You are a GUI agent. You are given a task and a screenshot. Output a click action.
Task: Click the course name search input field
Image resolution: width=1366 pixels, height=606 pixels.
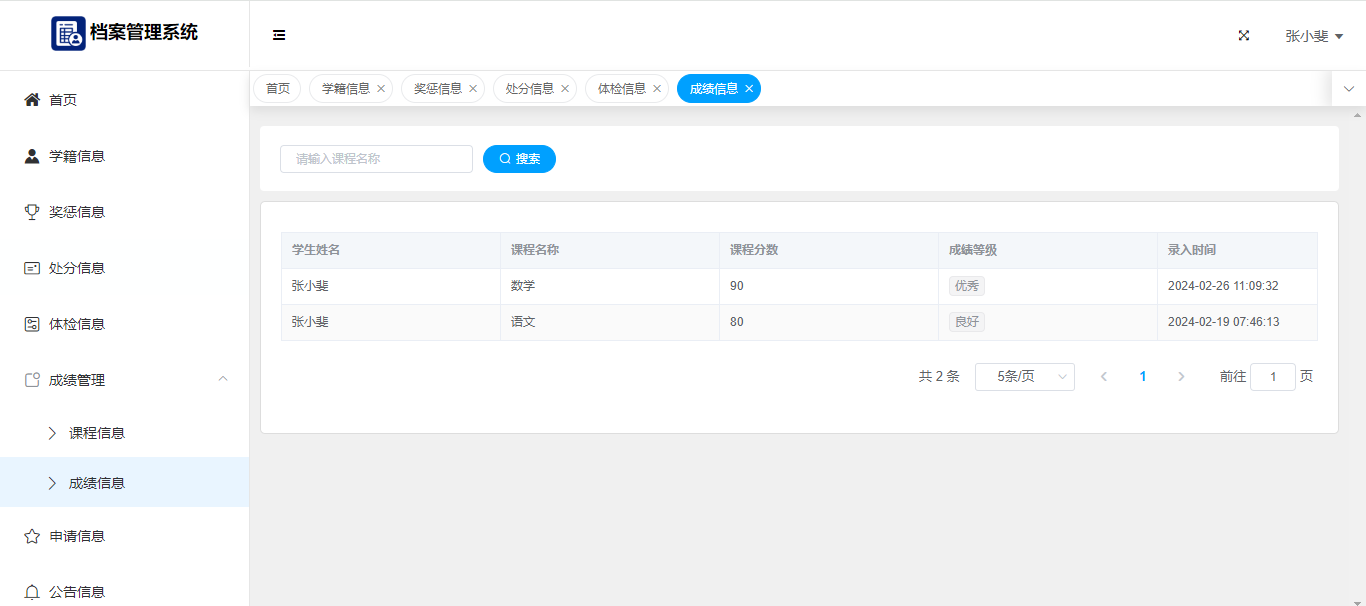pyautogui.click(x=376, y=159)
